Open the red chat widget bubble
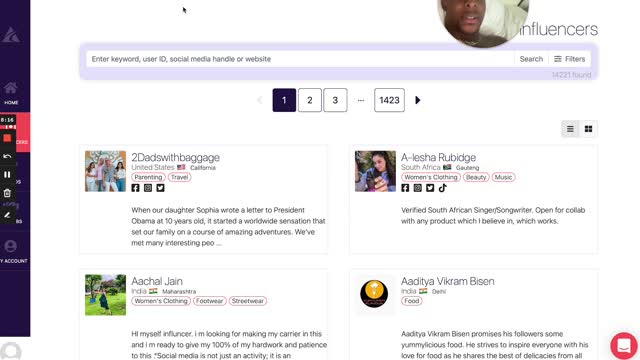The image size is (640, 360). click(624, 346)
